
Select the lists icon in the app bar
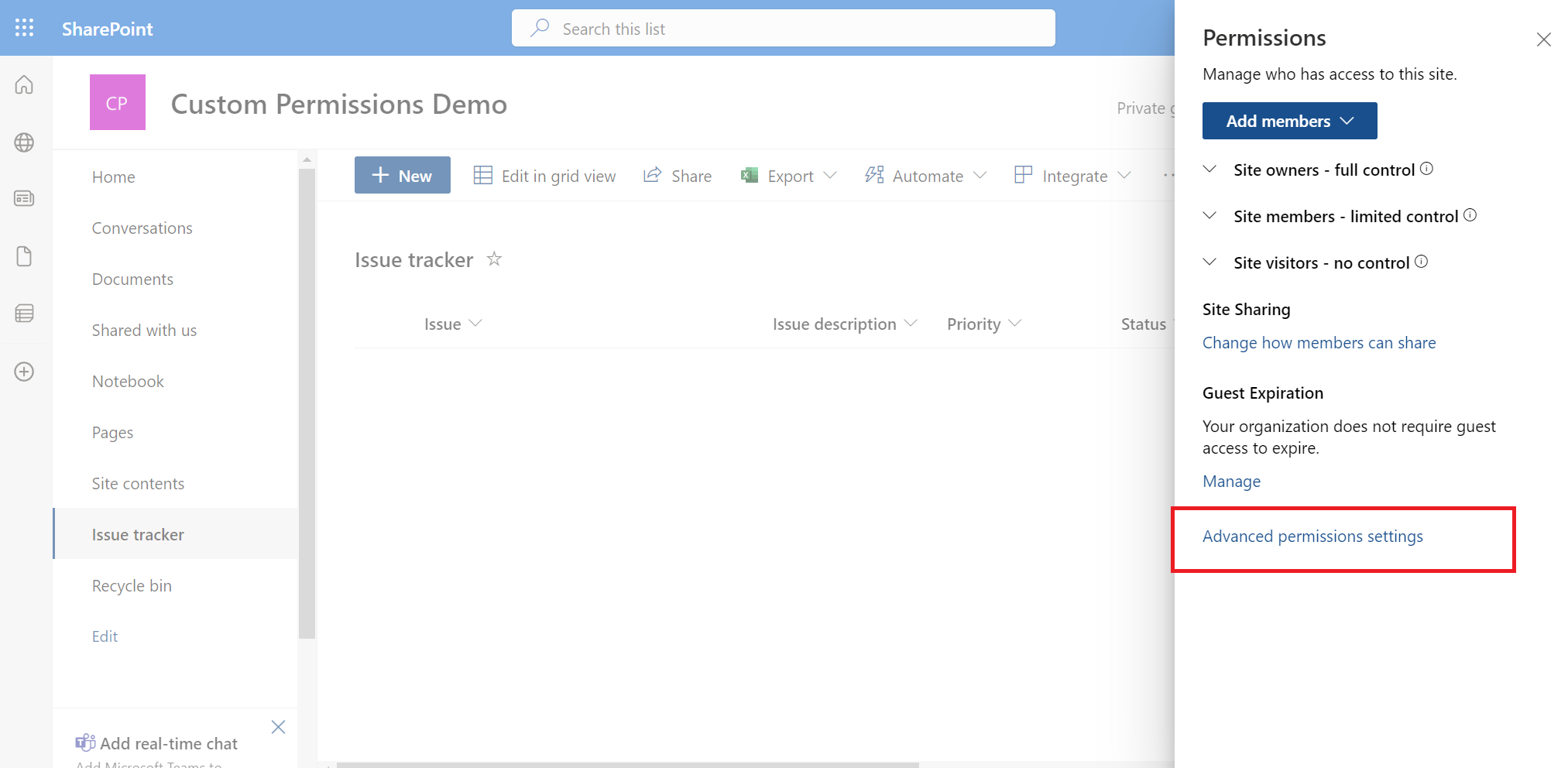click(24, 313)
